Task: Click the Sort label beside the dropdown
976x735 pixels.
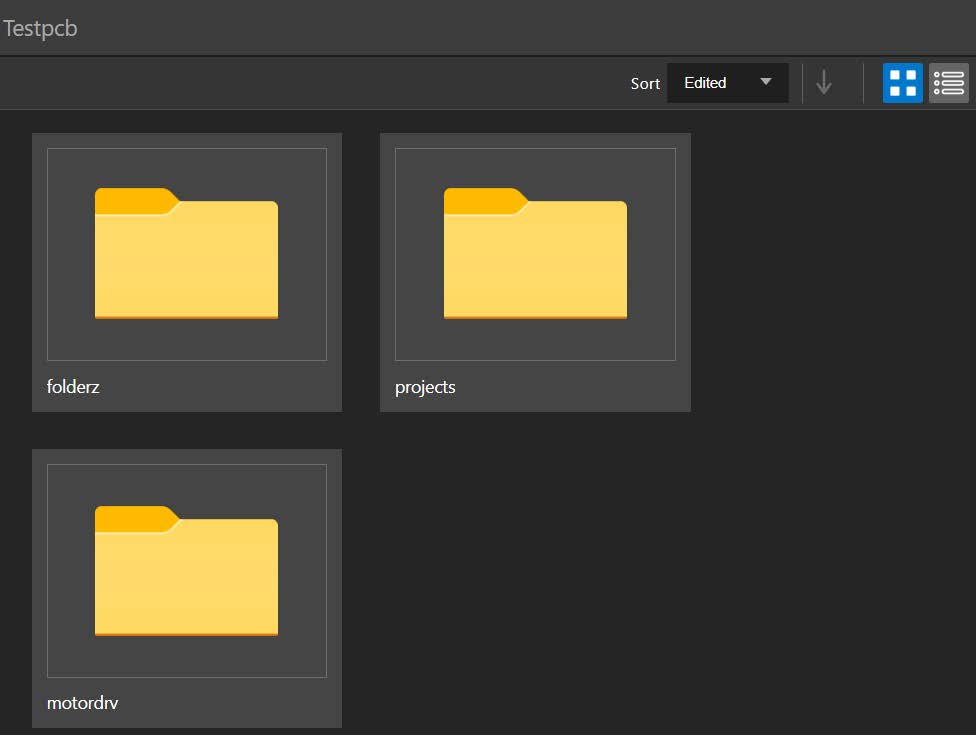Action: (645, 84)
